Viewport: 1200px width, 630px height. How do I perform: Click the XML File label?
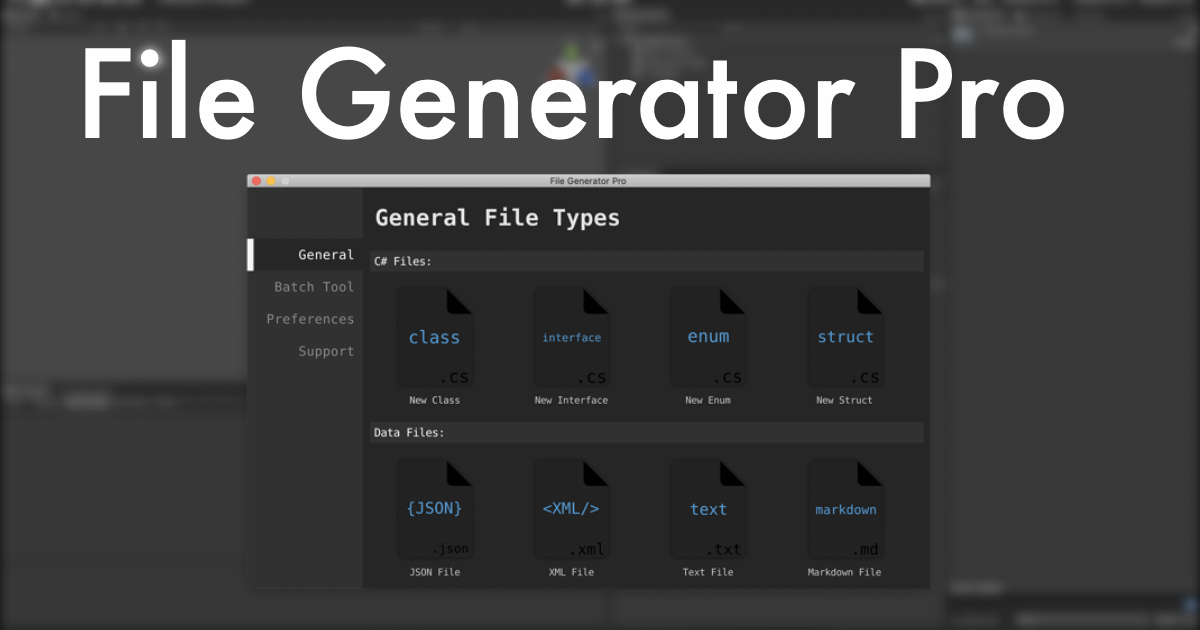tap(571, 571)
